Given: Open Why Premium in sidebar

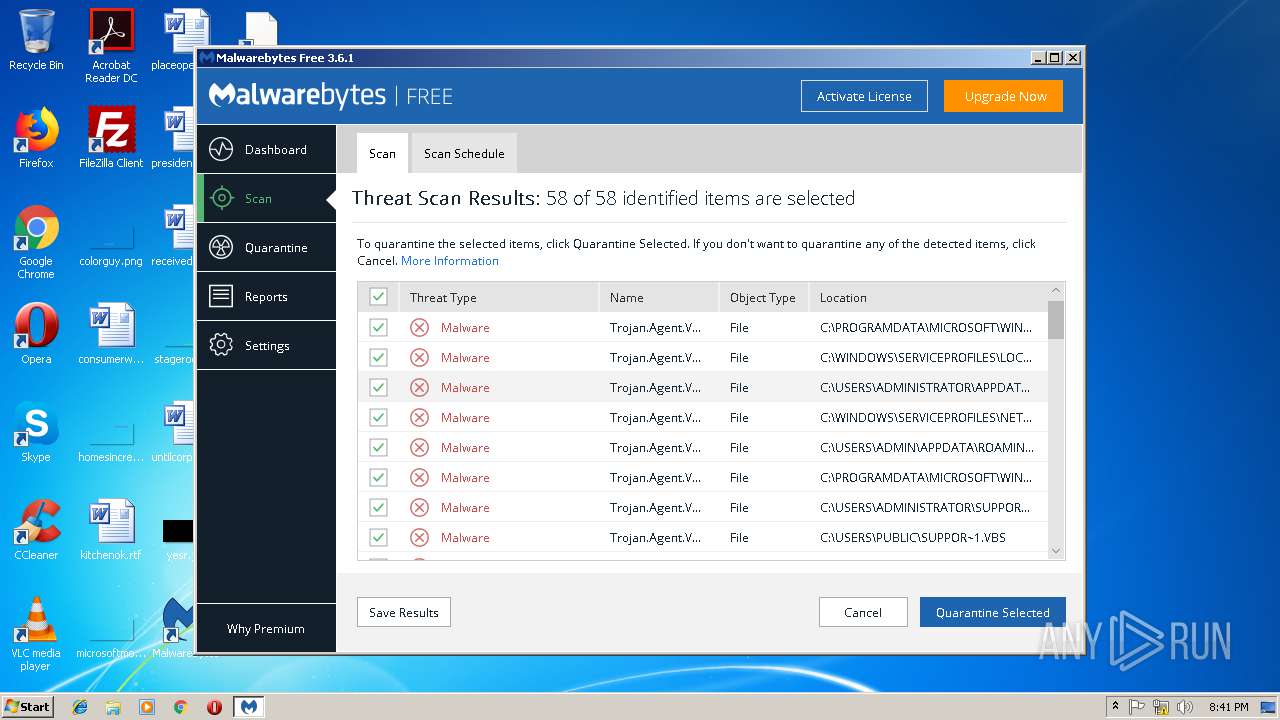Looking at the screenshot, I should tap(266, 628).
